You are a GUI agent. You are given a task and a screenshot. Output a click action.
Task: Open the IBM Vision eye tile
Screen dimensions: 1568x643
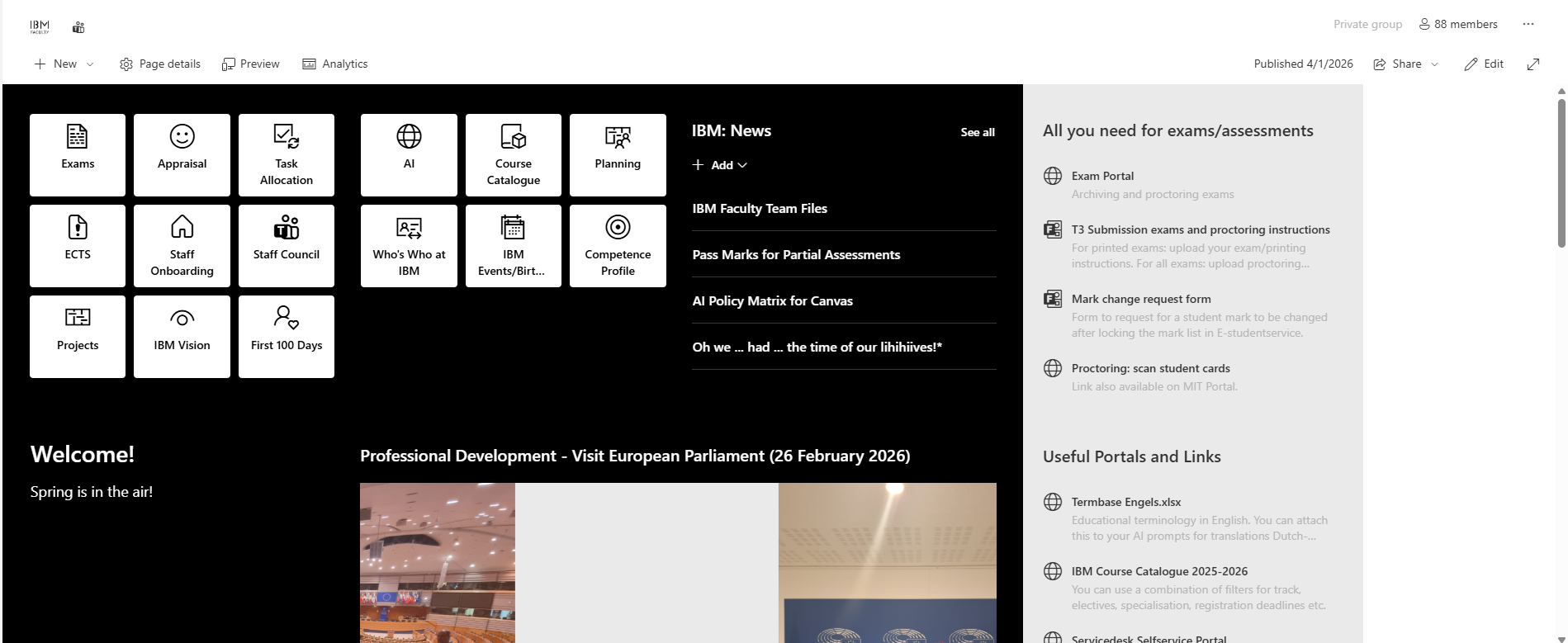point(182,337)
